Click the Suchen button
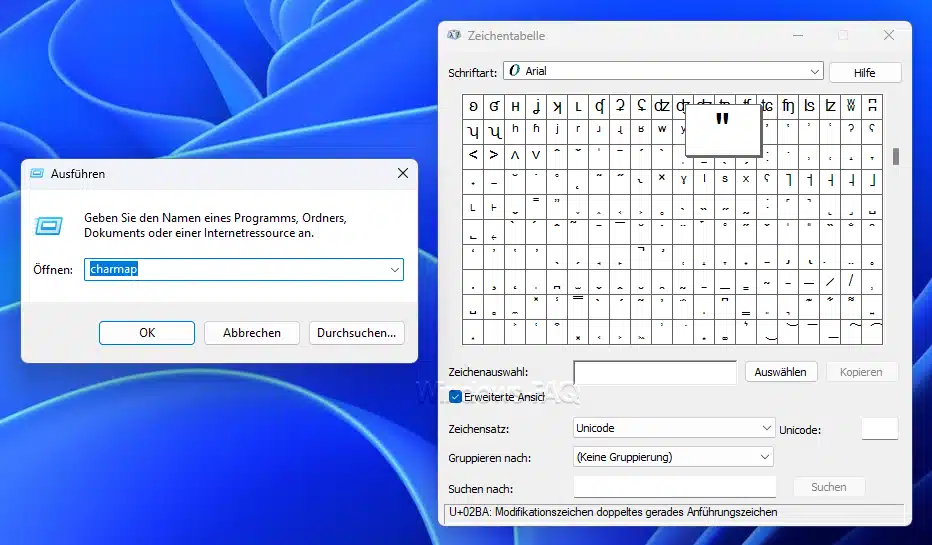This screenshot has width=932, height=545. (x=829, y=487)
